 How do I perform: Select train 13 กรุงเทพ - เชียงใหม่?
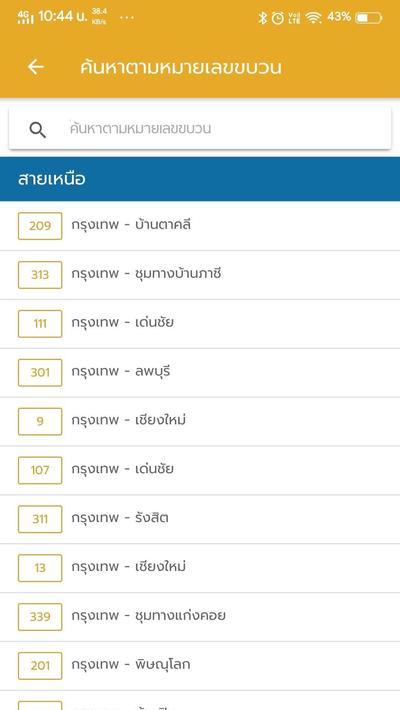(200, 568)
